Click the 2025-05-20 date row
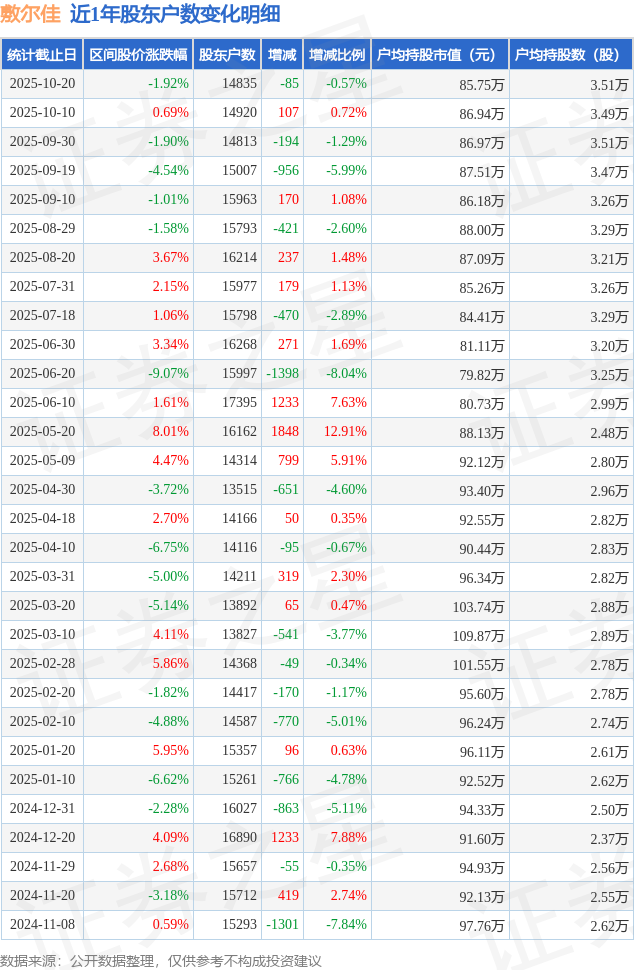The height and width of the screenshot is (970, 634). tap(42, 432)
